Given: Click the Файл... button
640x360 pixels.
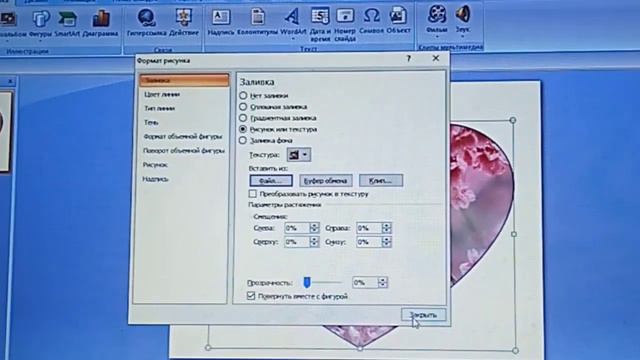Looking at the screenshot, I should click(271, 180).
